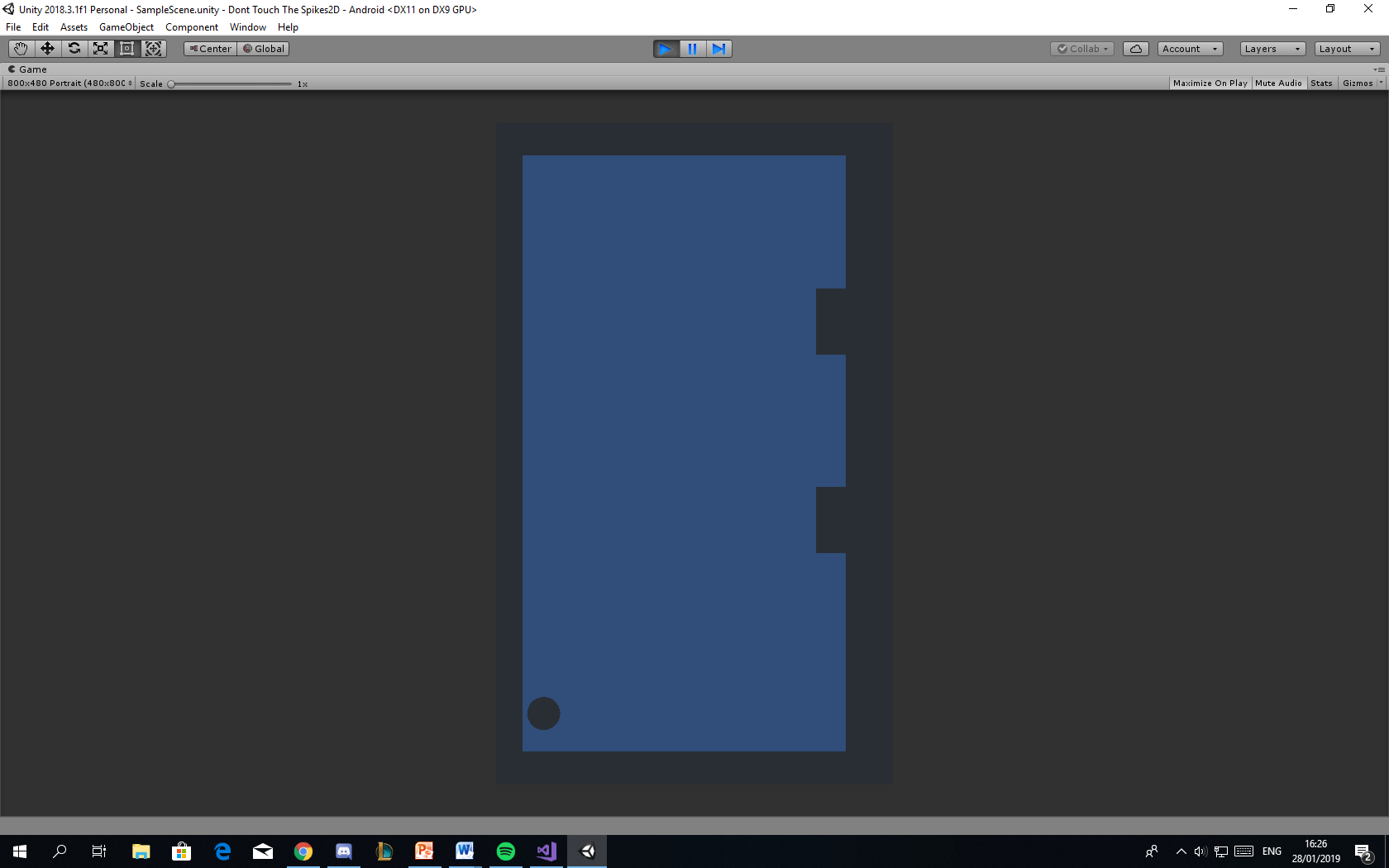Toggle the Stats overlay
This screenshot has height=868, width=1389.
click(x=1321, y=83)
